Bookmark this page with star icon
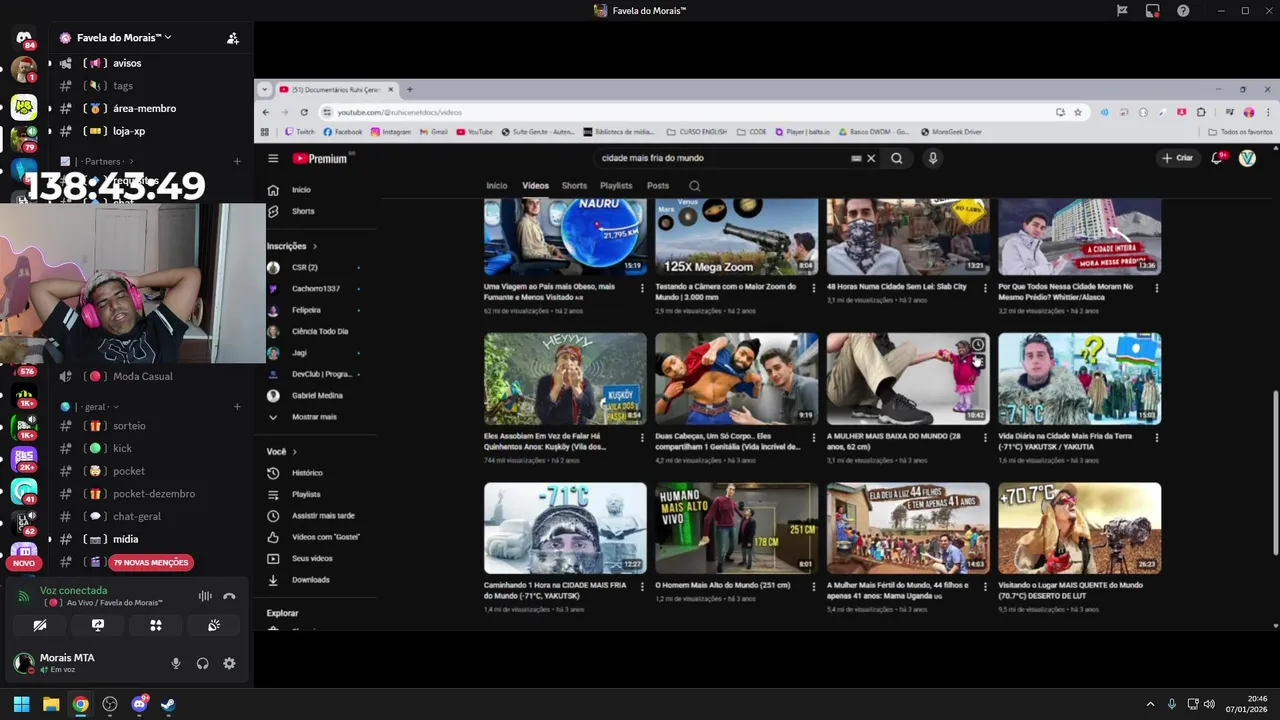 point(1078,112)
